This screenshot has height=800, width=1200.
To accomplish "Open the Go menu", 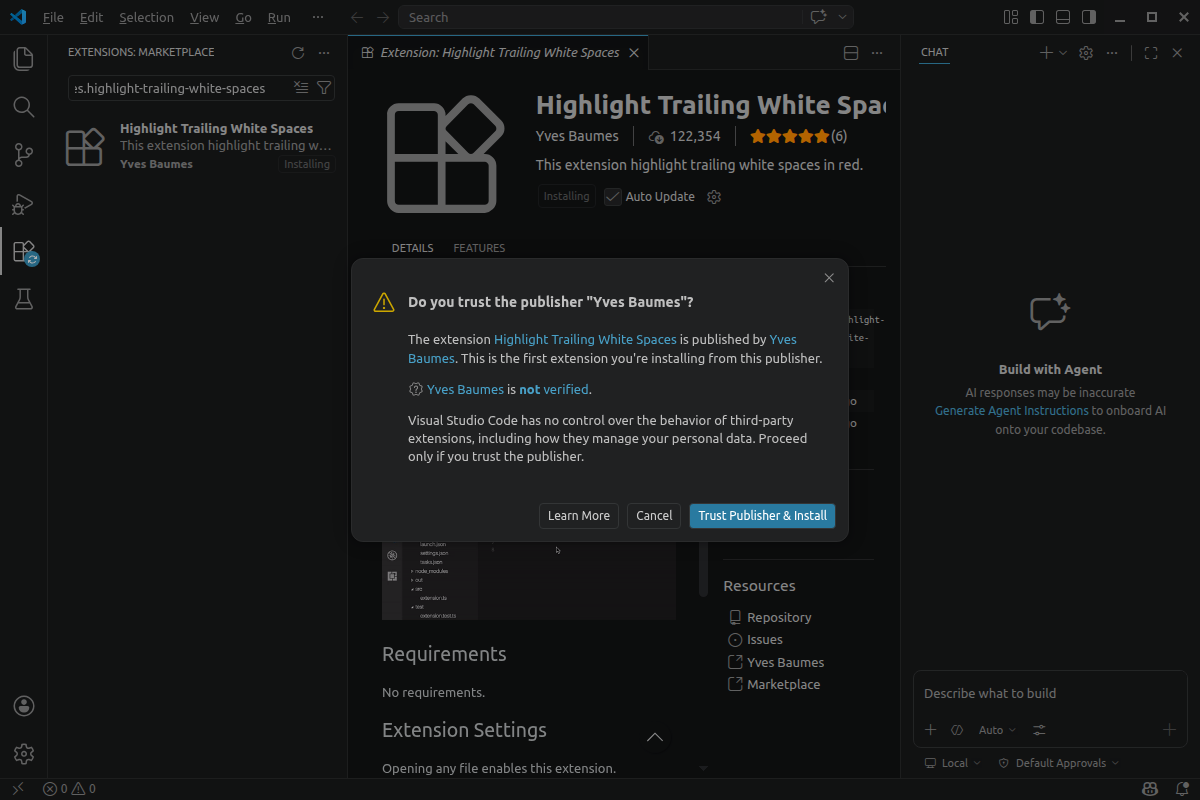I will coord(244,17).
